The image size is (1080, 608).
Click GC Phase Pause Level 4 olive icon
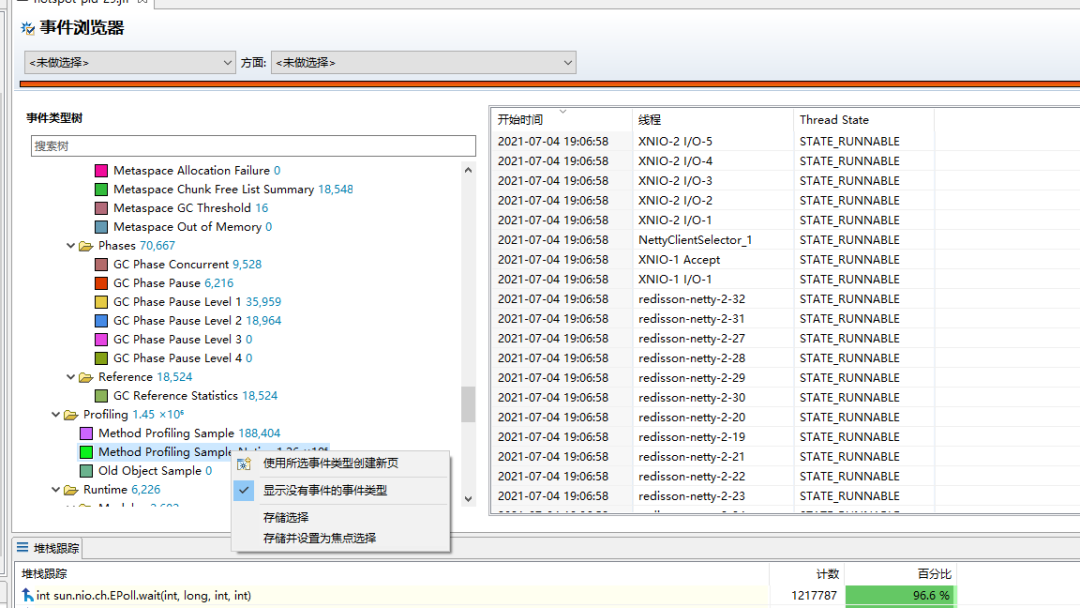(x=101, y=358)
